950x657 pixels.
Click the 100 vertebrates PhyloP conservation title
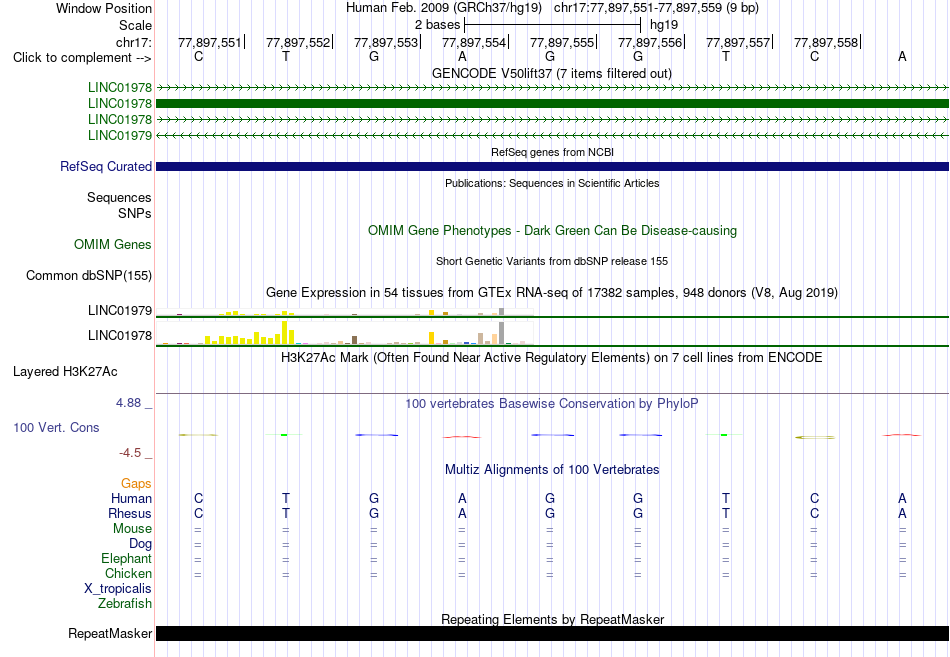pos(552,403)
